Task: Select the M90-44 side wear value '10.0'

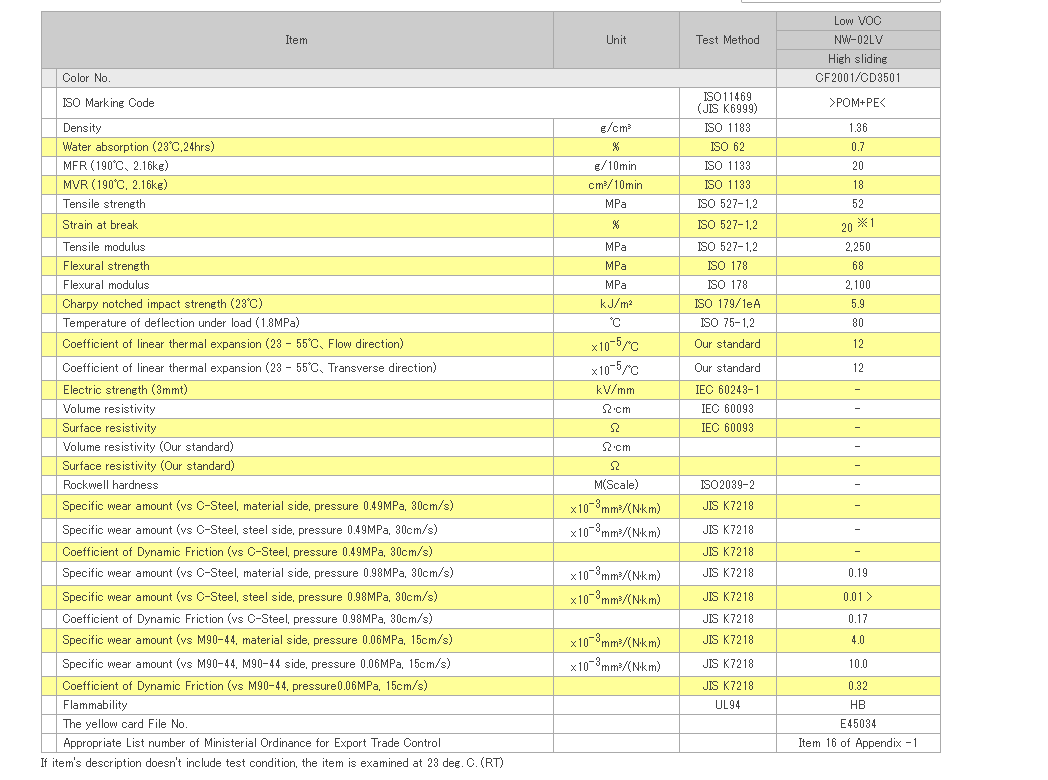Action: point(858,664)
